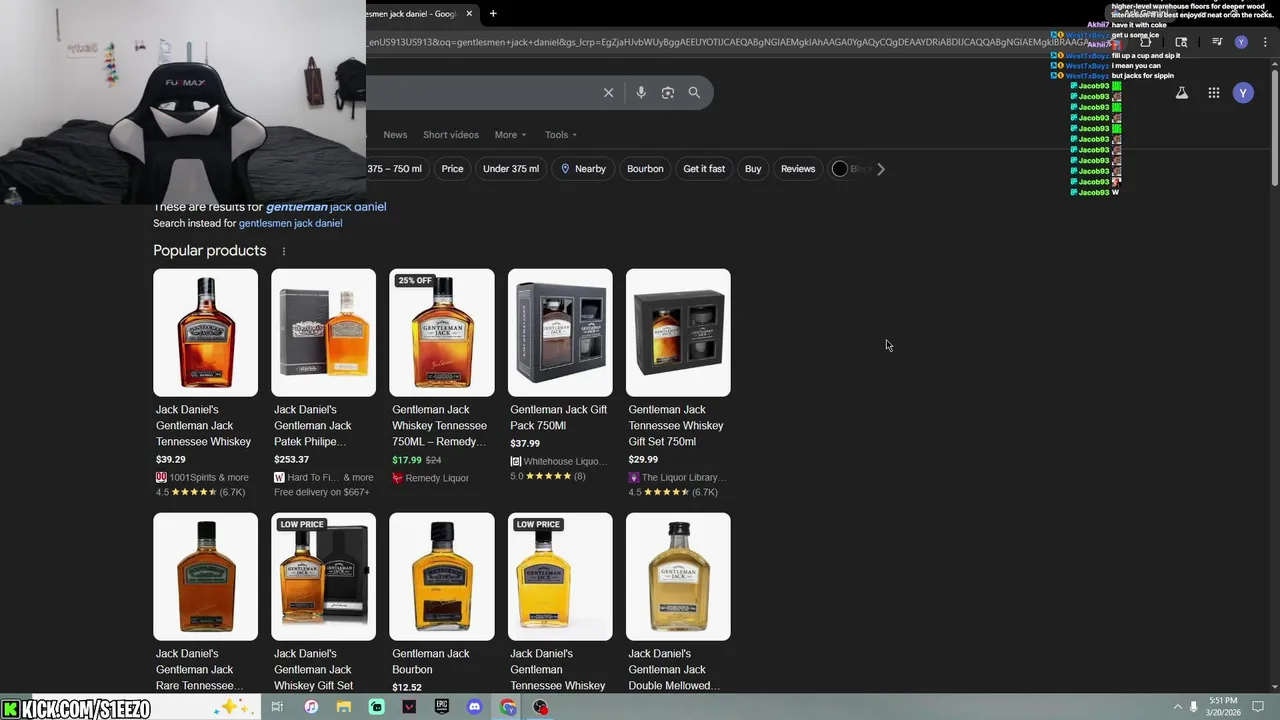Click the $253.37 price text

(292, 459)
